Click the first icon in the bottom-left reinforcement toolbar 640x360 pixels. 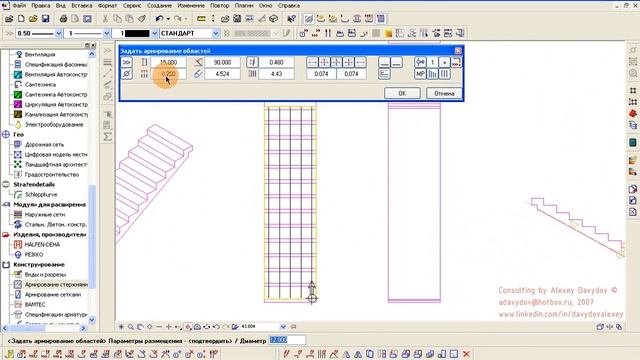coord(9,354)
